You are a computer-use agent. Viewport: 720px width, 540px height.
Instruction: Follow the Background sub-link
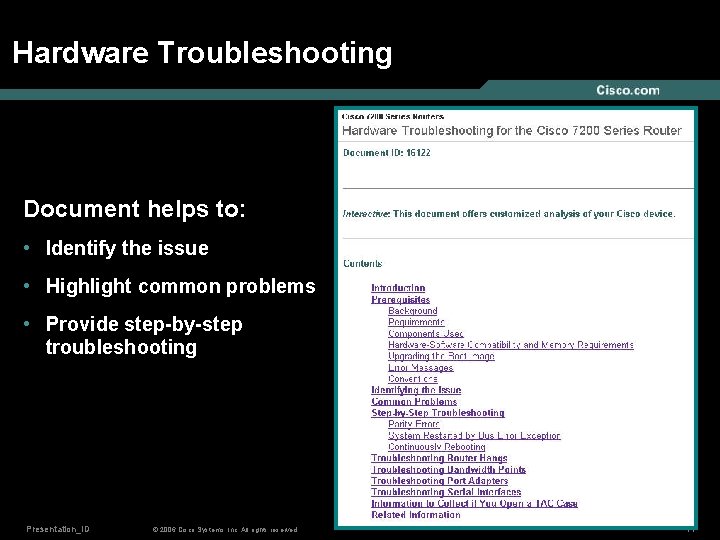click(412, 311)
